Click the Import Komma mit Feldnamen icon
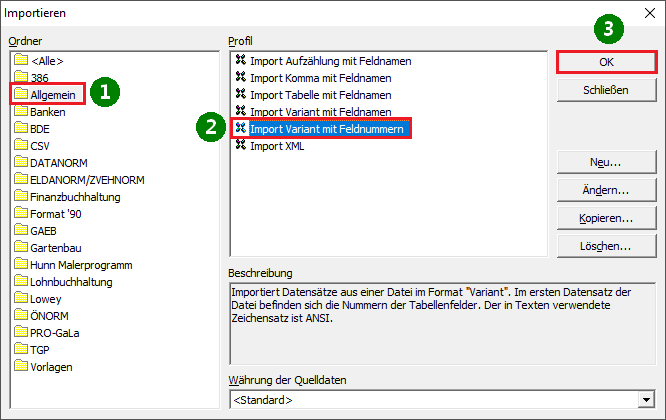This screenshot has width=666, height=420. 240,78
